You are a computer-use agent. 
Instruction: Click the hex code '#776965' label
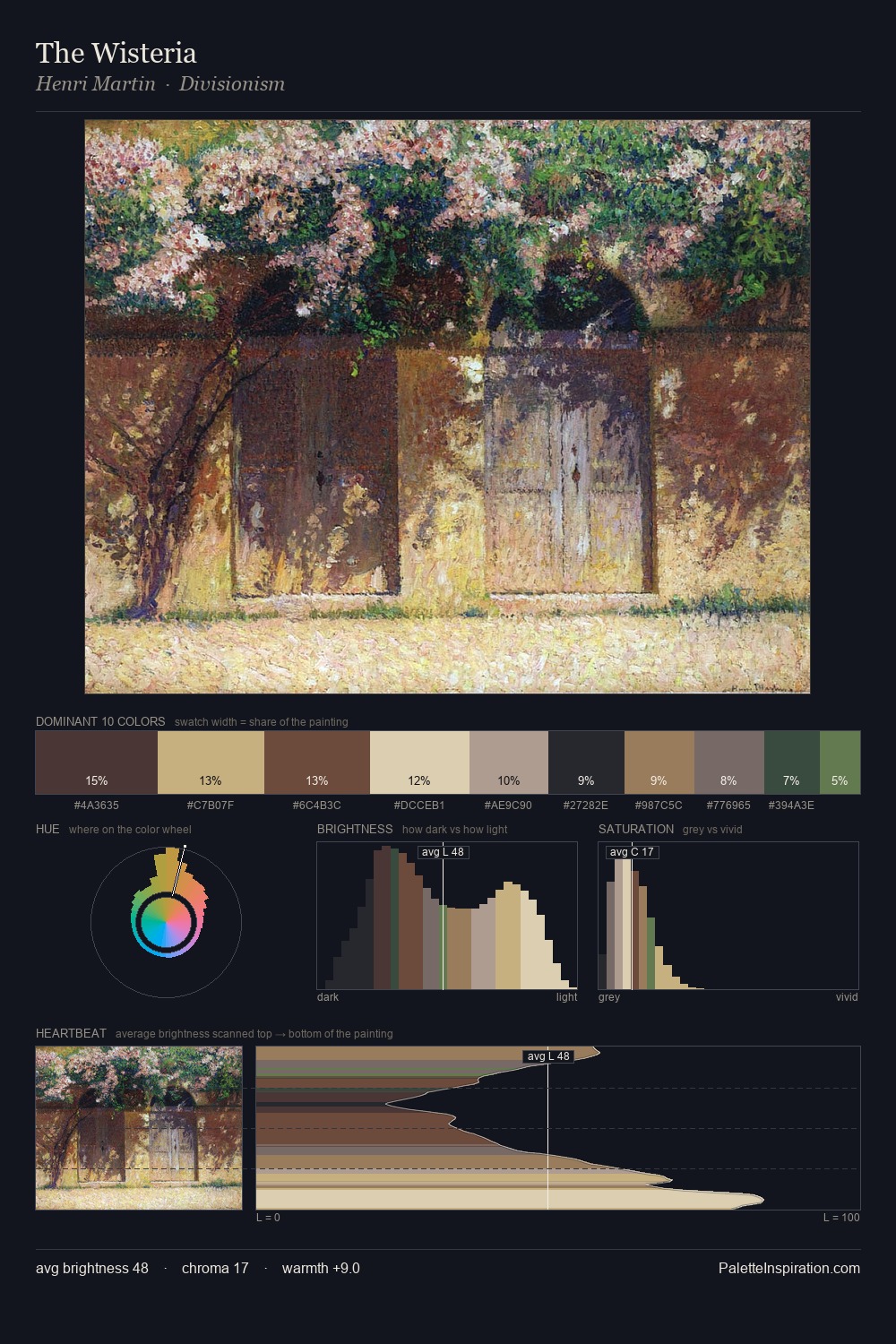point(729,806)
